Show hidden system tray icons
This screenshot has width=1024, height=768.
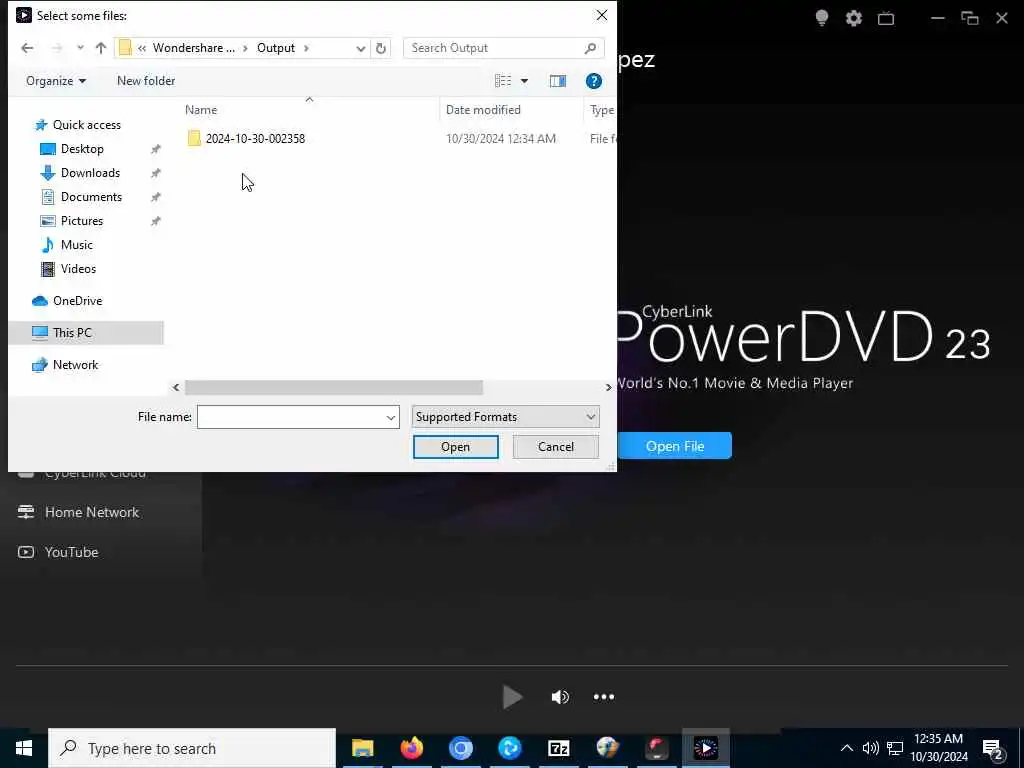pyautogui.click(x=846, y=748)
